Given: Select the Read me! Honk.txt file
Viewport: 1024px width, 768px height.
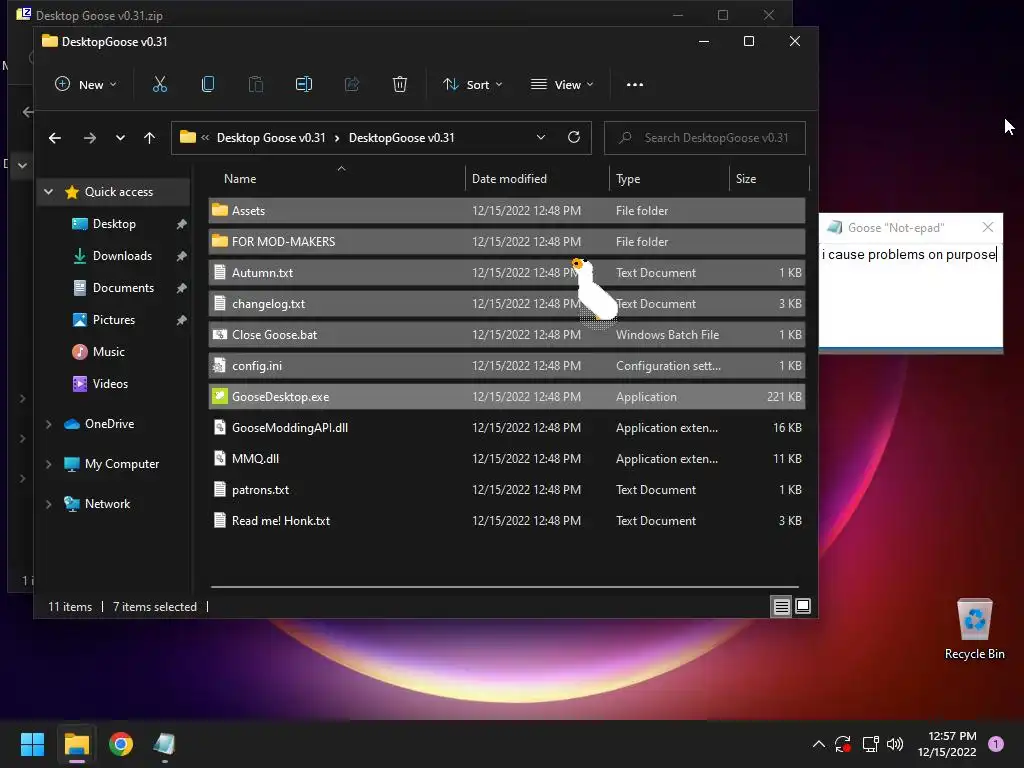Looking at the screenshot, I should click(506, 520).
